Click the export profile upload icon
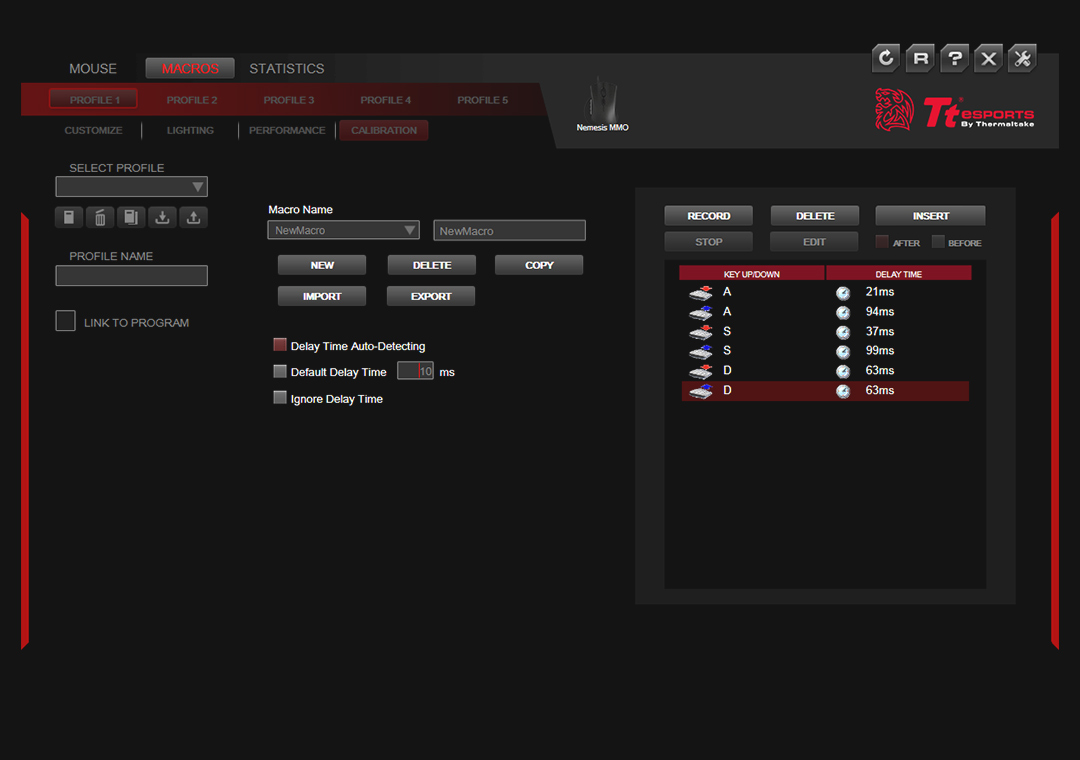 [x=193, y=217]
